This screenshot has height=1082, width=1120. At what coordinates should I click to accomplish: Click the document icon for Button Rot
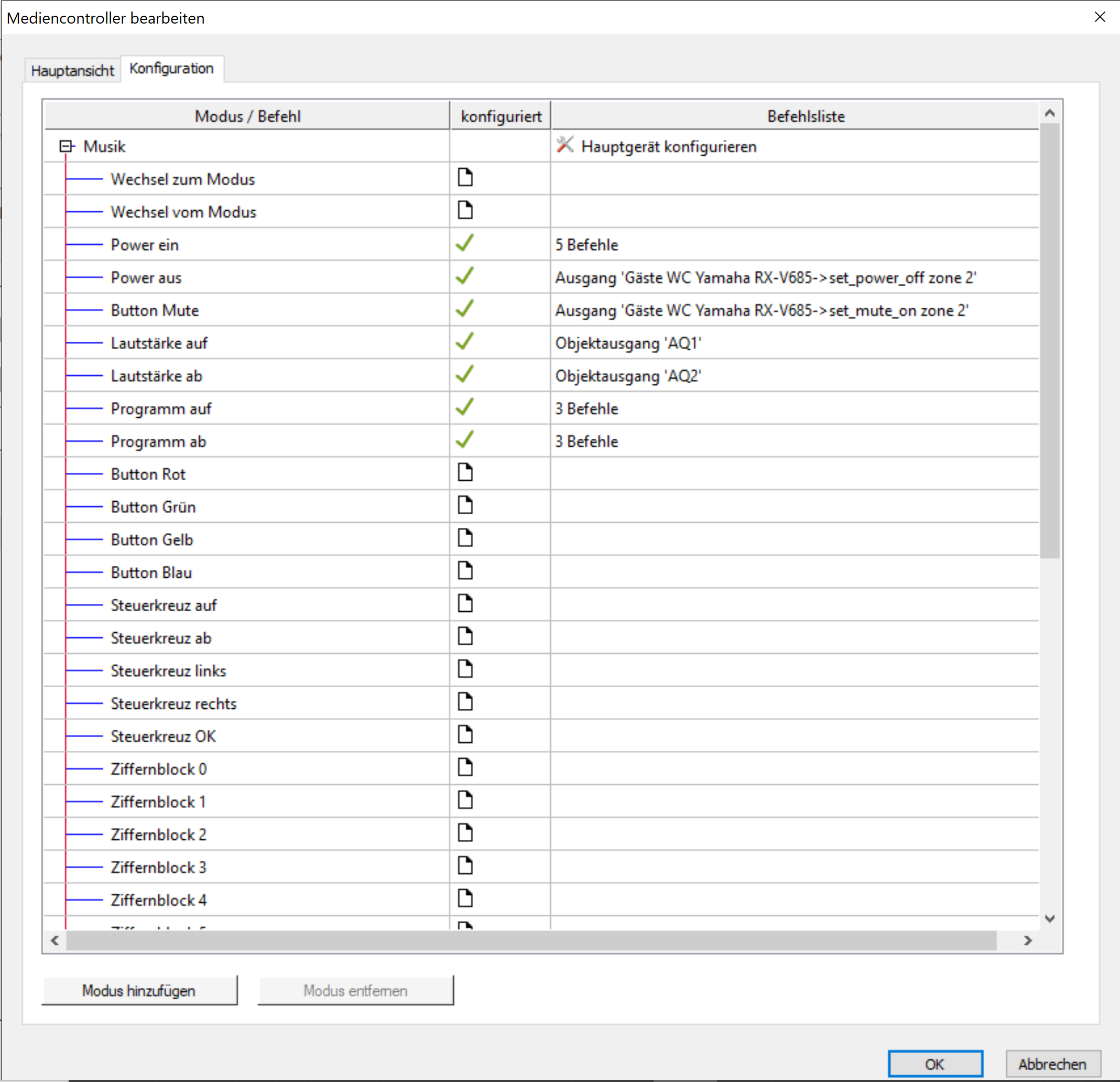(x=465, y=473)
